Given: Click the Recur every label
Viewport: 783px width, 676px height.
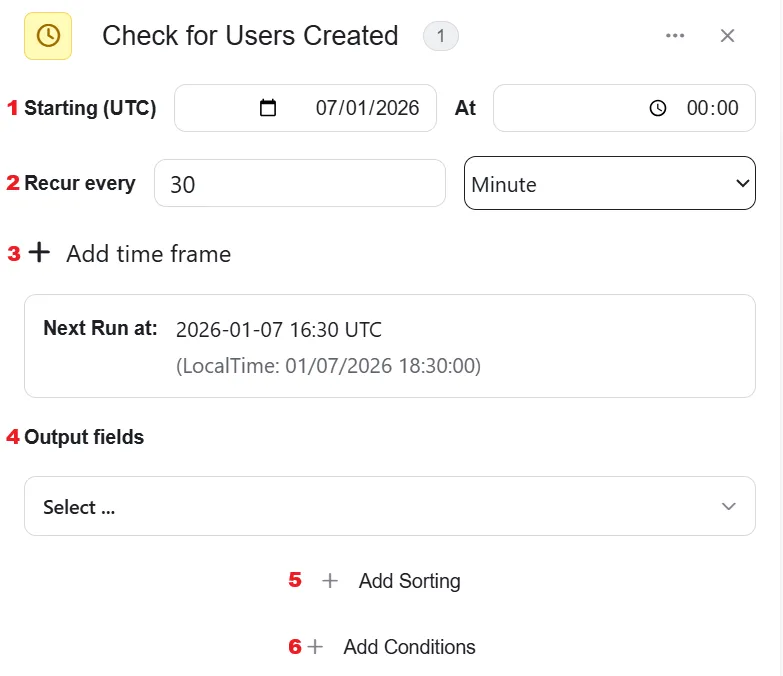Looking at the screenshot, I should point(80,183).
